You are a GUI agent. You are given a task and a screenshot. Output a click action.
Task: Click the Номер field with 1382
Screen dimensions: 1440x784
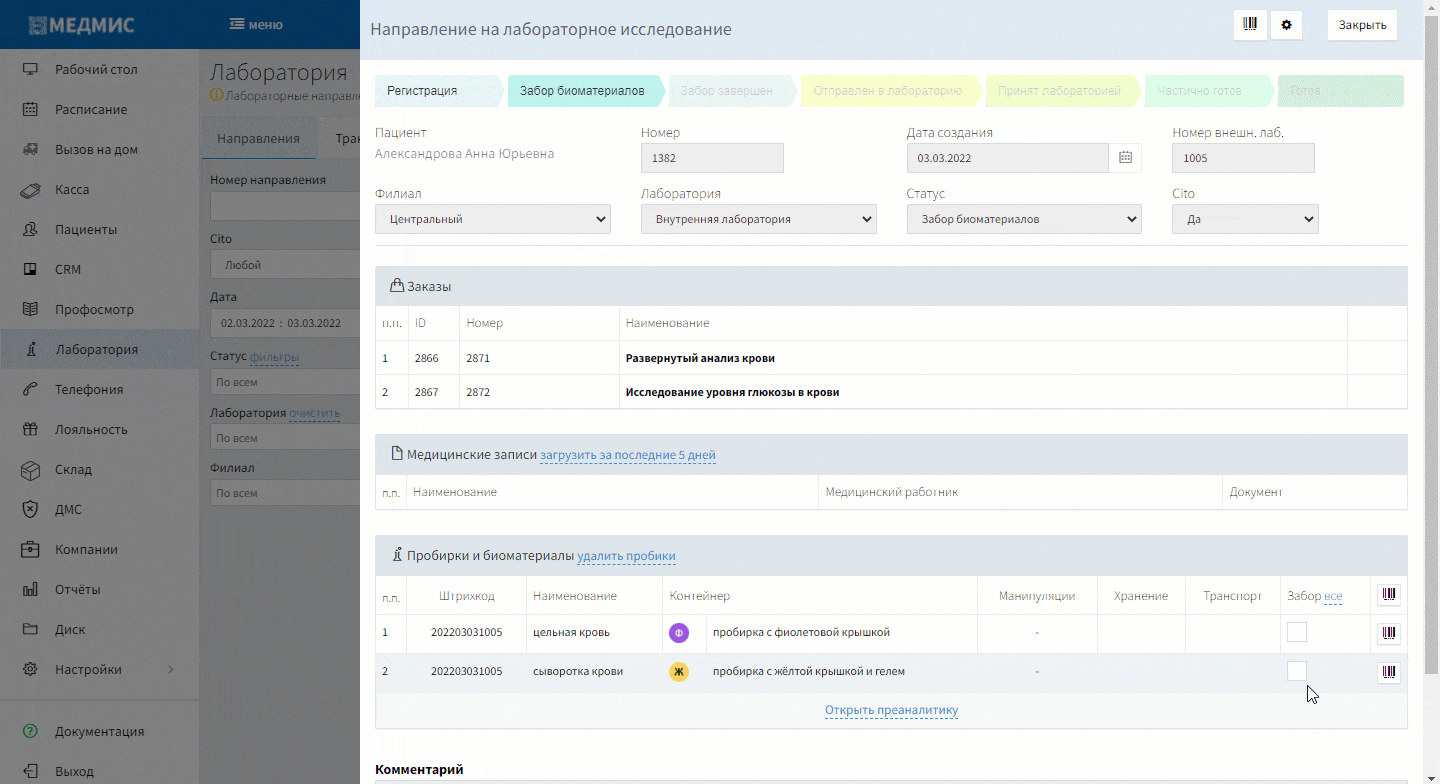(x=712, y=158)
